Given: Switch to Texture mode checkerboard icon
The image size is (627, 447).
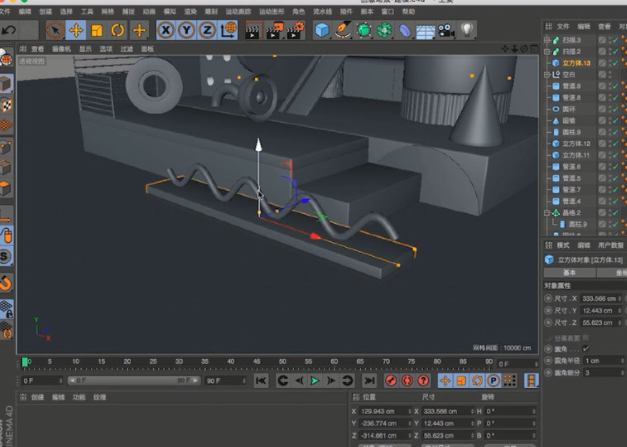Looking at the screenshot, I should pos(6,104).
